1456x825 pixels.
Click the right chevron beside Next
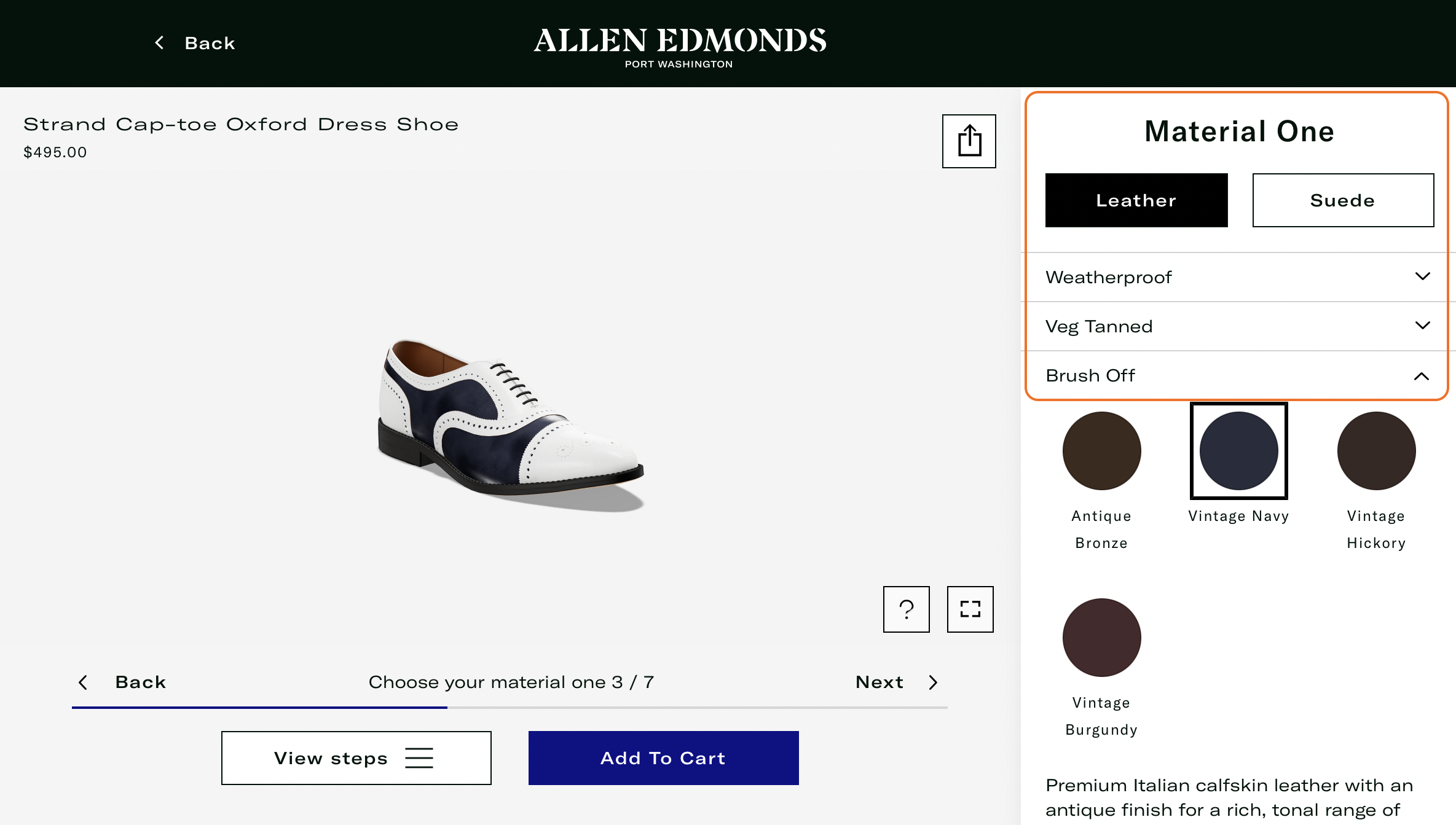click(x=933, y=682)
